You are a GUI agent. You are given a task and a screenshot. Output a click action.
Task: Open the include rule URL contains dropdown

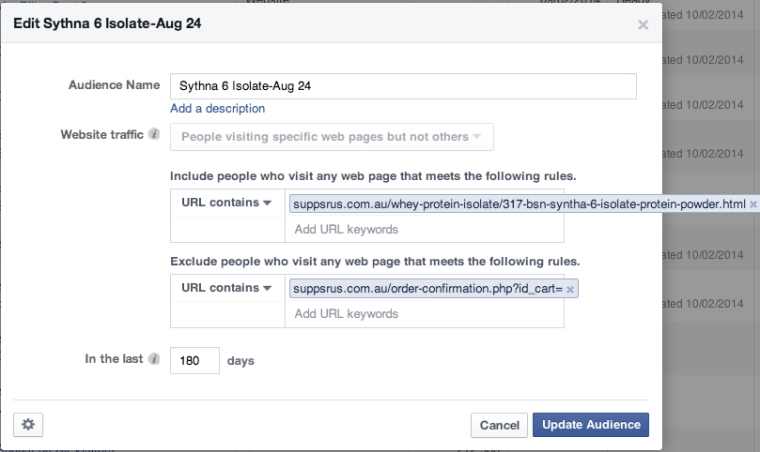point(227,203)
